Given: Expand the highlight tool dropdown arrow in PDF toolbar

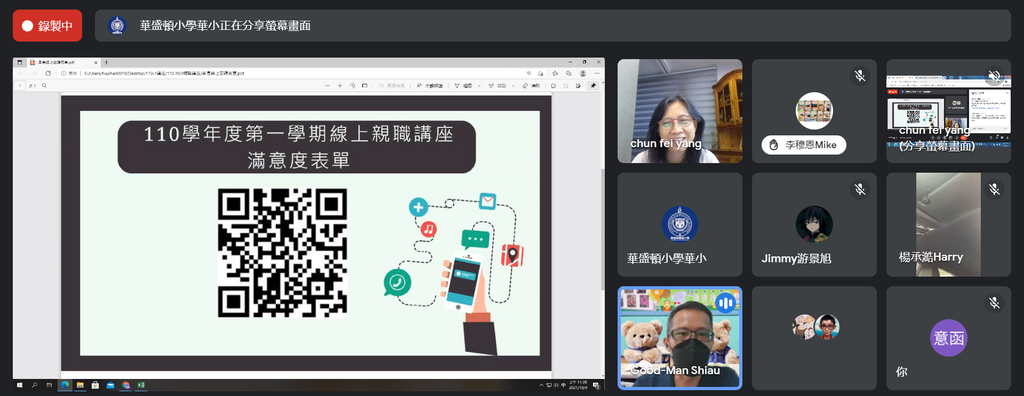Looking at the screenshot, I should (514, 86).
